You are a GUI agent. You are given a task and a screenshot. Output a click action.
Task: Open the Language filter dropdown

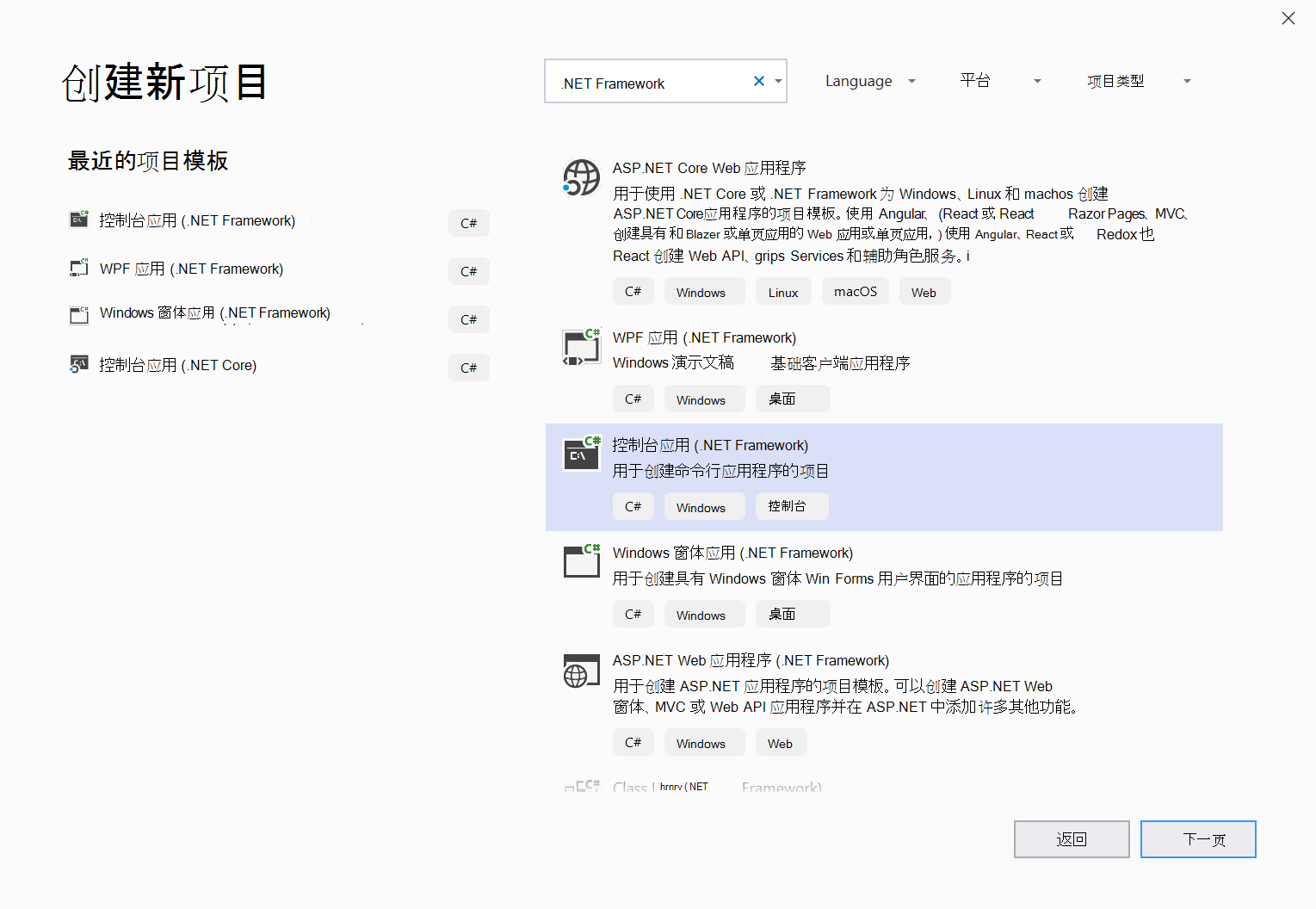(870, 81)
